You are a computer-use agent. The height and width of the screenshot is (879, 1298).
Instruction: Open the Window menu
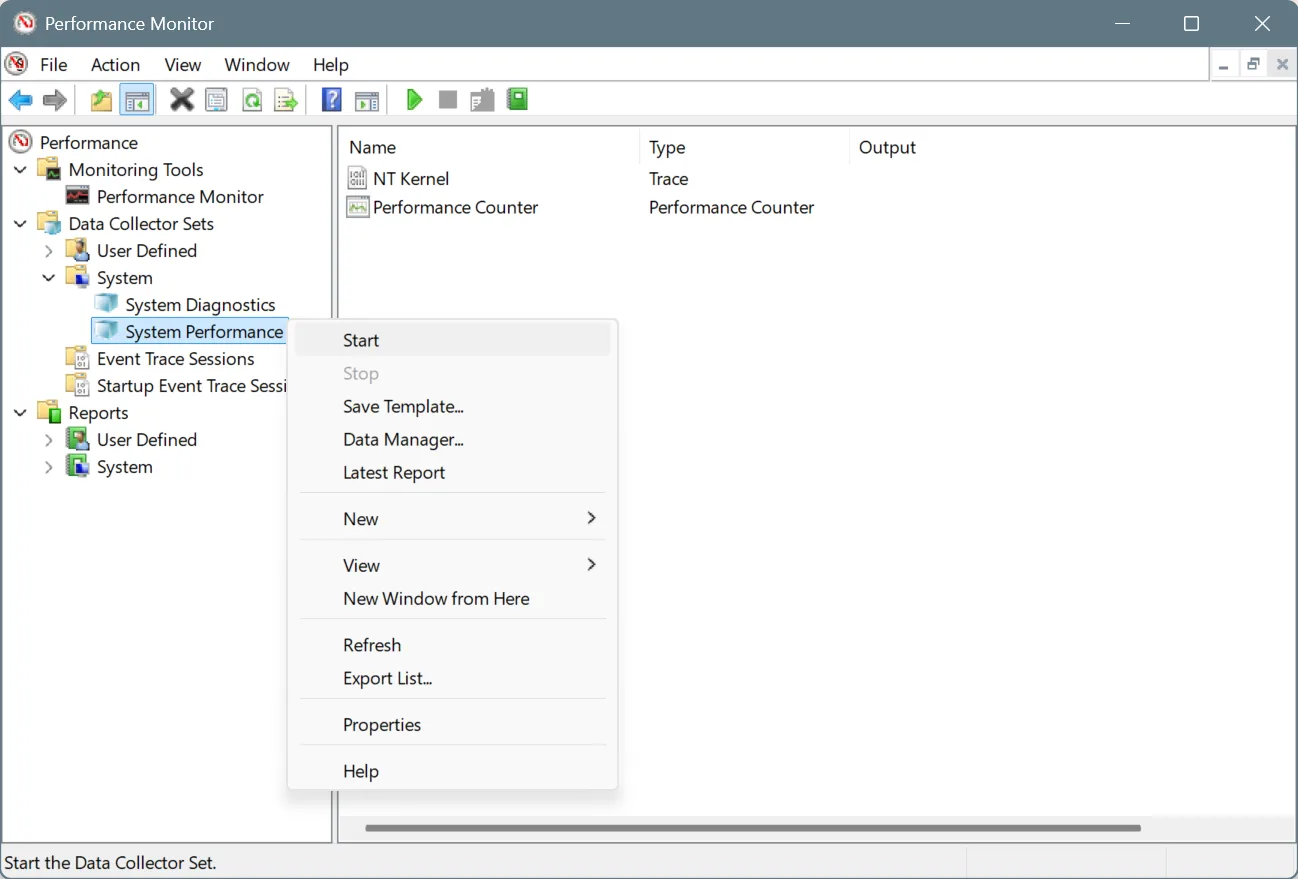(257, 64)
